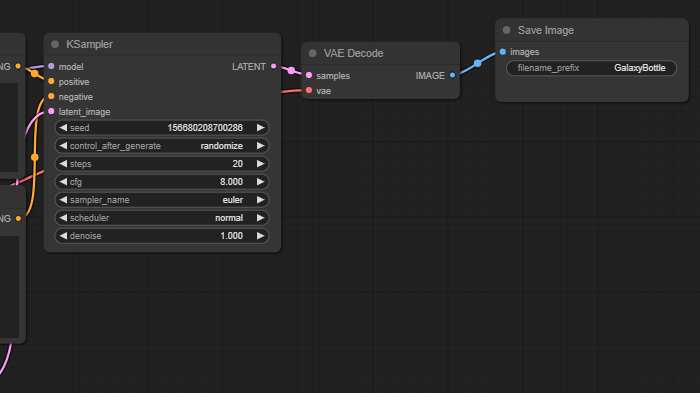Click the negative input socket on KSampler
Screen dimensions: 700x393
51,96
